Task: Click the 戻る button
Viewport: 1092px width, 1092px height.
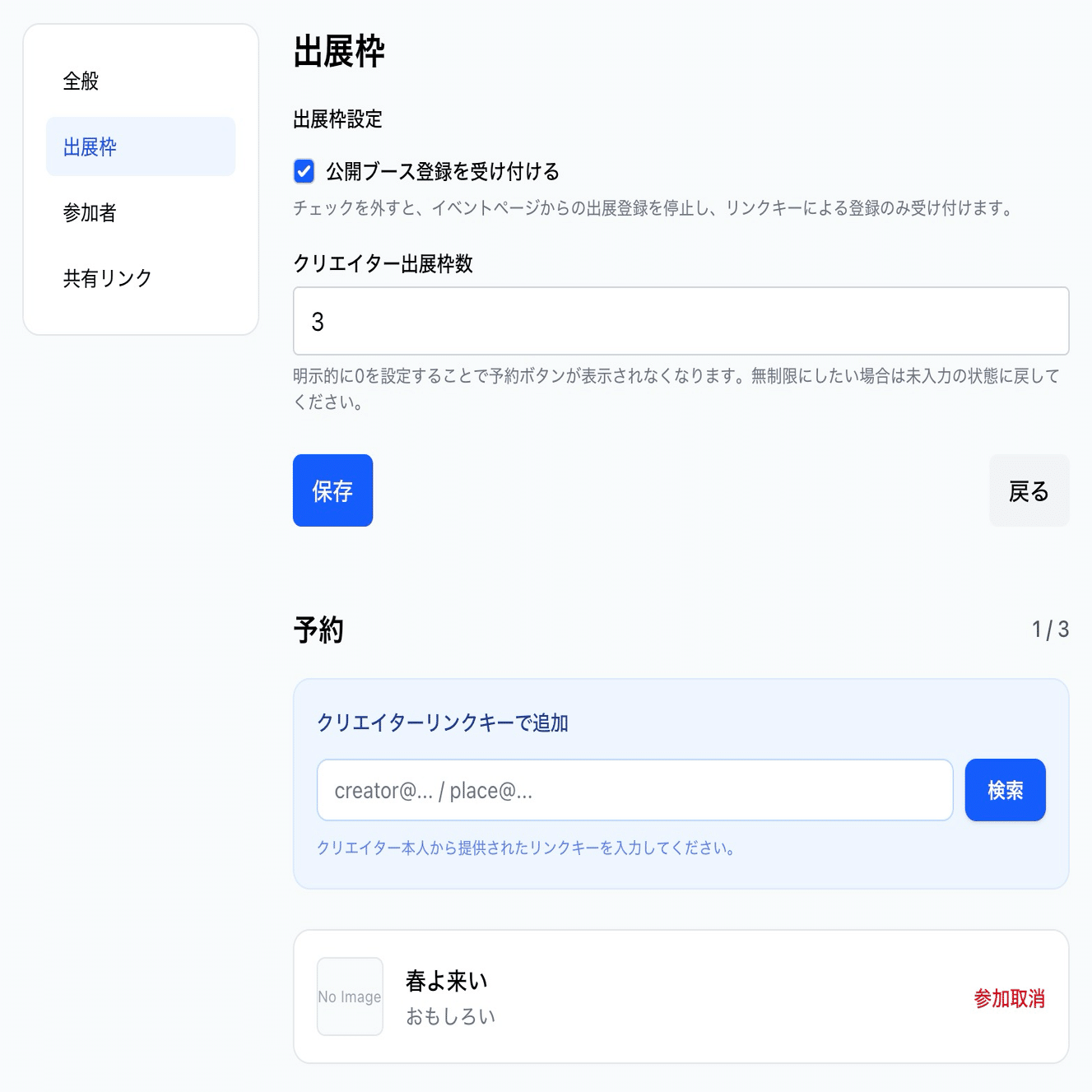Action: pos(1029,490)
